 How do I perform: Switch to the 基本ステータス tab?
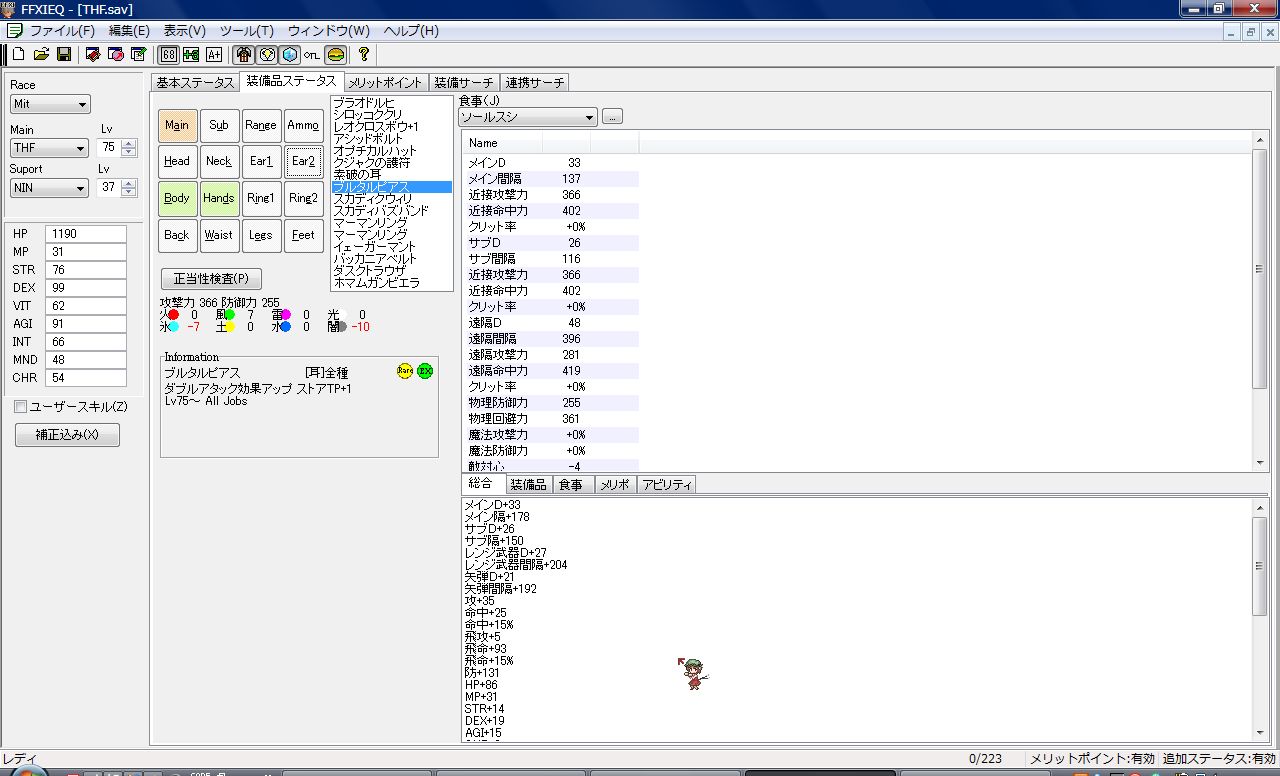pos(195,82)
